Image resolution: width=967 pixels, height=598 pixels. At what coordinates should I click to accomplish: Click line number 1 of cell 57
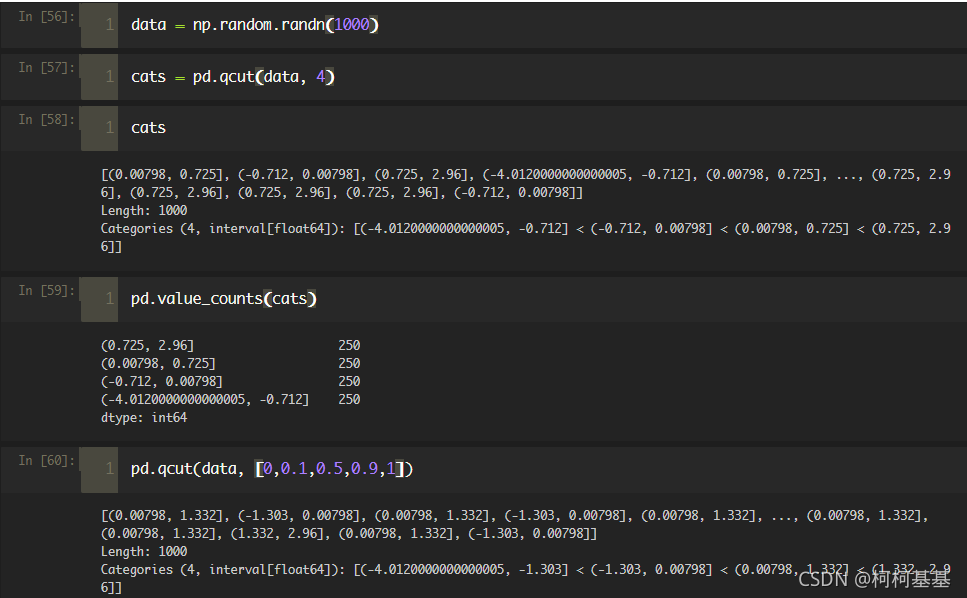point(109,76)
